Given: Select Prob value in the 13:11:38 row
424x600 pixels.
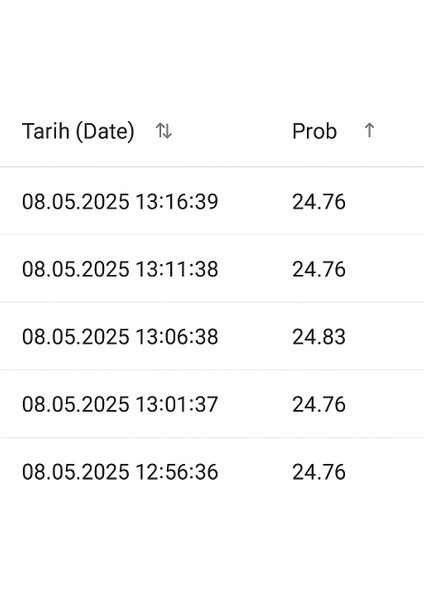Looking at the screenshot, I should point(319,269).
